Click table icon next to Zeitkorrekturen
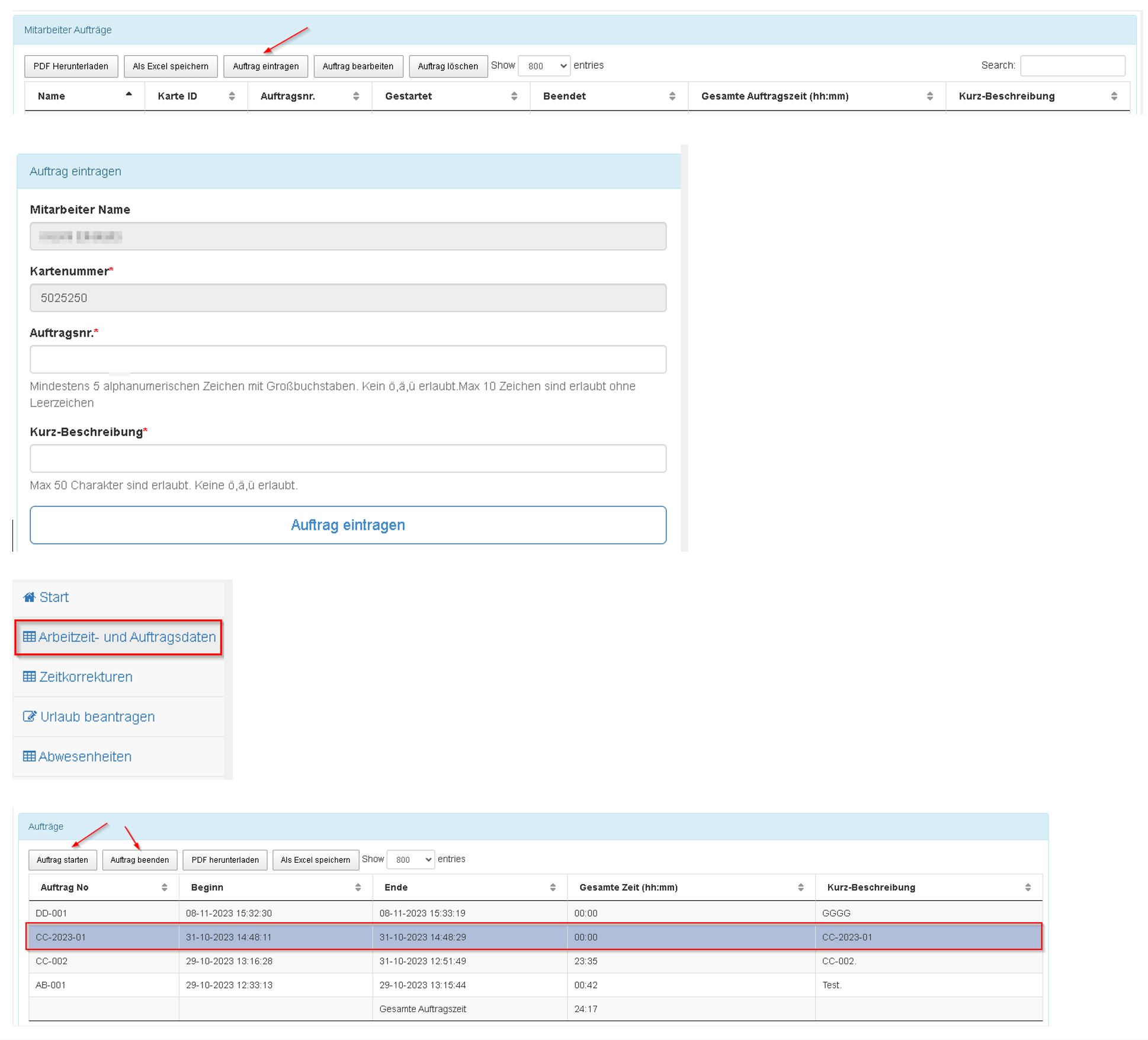This screenshot has width=1148, height=1040. point(29,676)
